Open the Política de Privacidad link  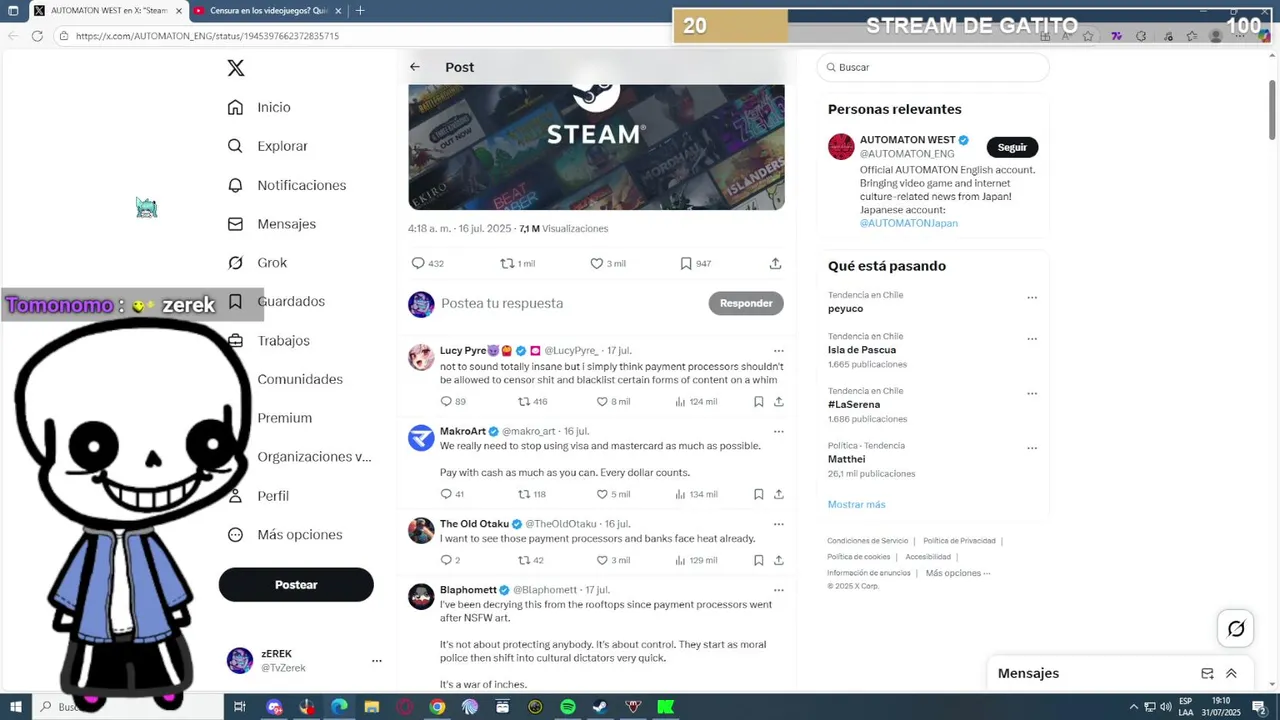point(959,541)
